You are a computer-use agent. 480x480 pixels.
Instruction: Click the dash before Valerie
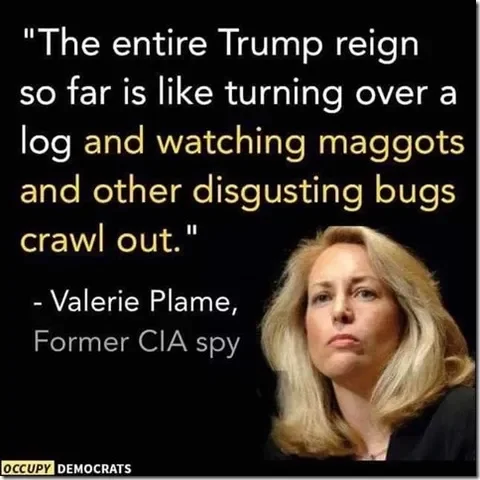[37, 305]
